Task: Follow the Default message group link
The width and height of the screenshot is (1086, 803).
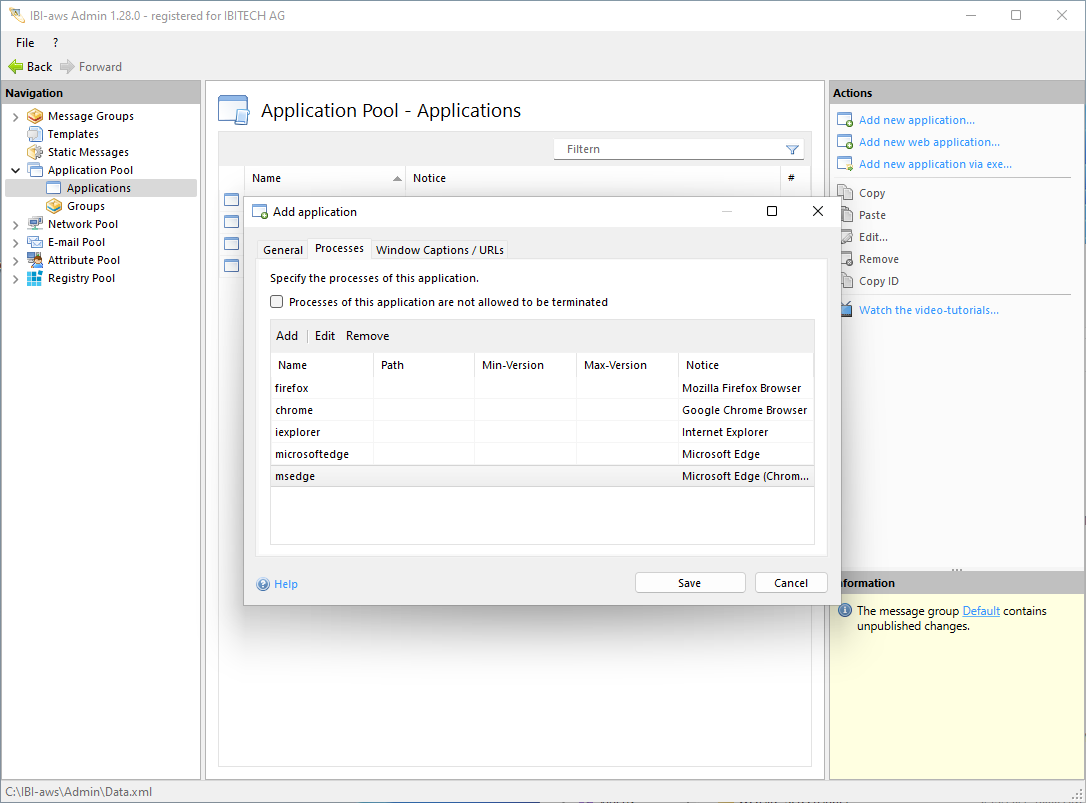Action: coord(980,611)
